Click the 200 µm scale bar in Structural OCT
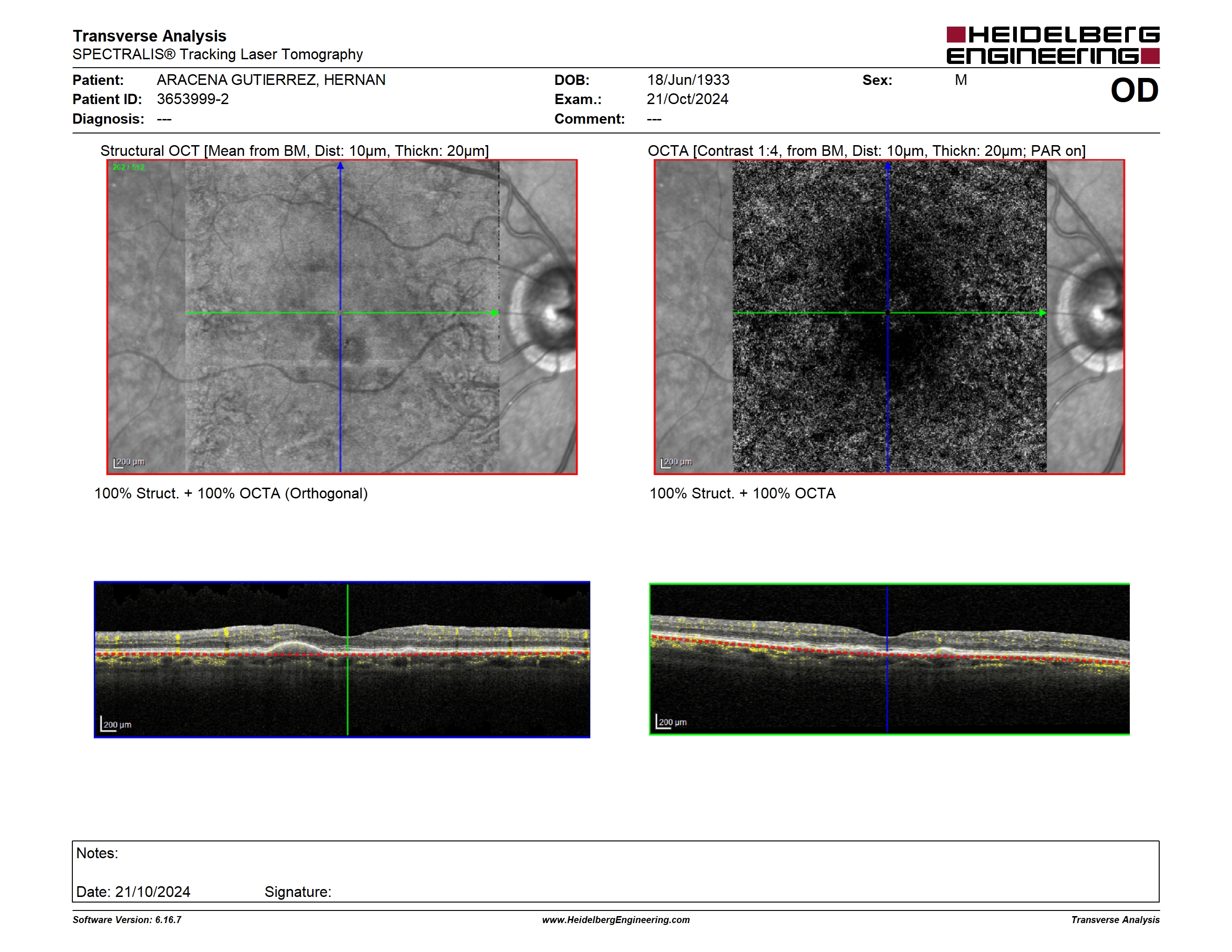Screen dimensions: 1232x952 pos(129,463)
